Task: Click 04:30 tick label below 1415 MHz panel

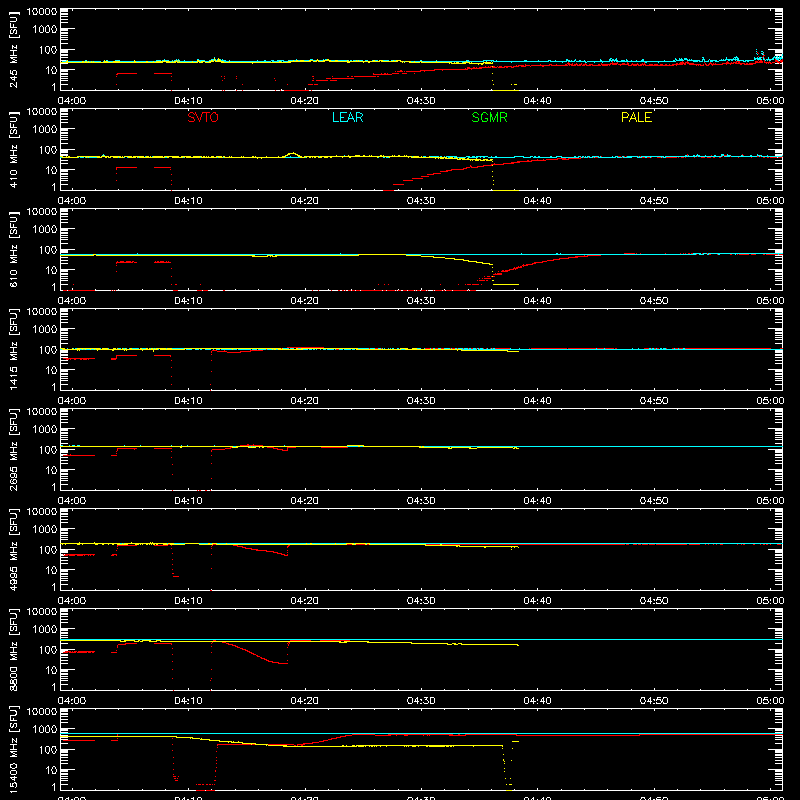Action: tap(421, 401)
